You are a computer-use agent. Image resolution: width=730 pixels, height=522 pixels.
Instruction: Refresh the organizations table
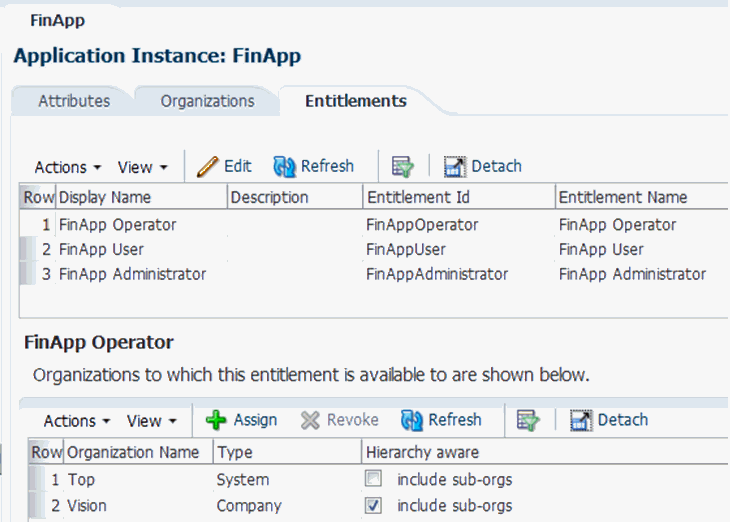coord(441,420)
